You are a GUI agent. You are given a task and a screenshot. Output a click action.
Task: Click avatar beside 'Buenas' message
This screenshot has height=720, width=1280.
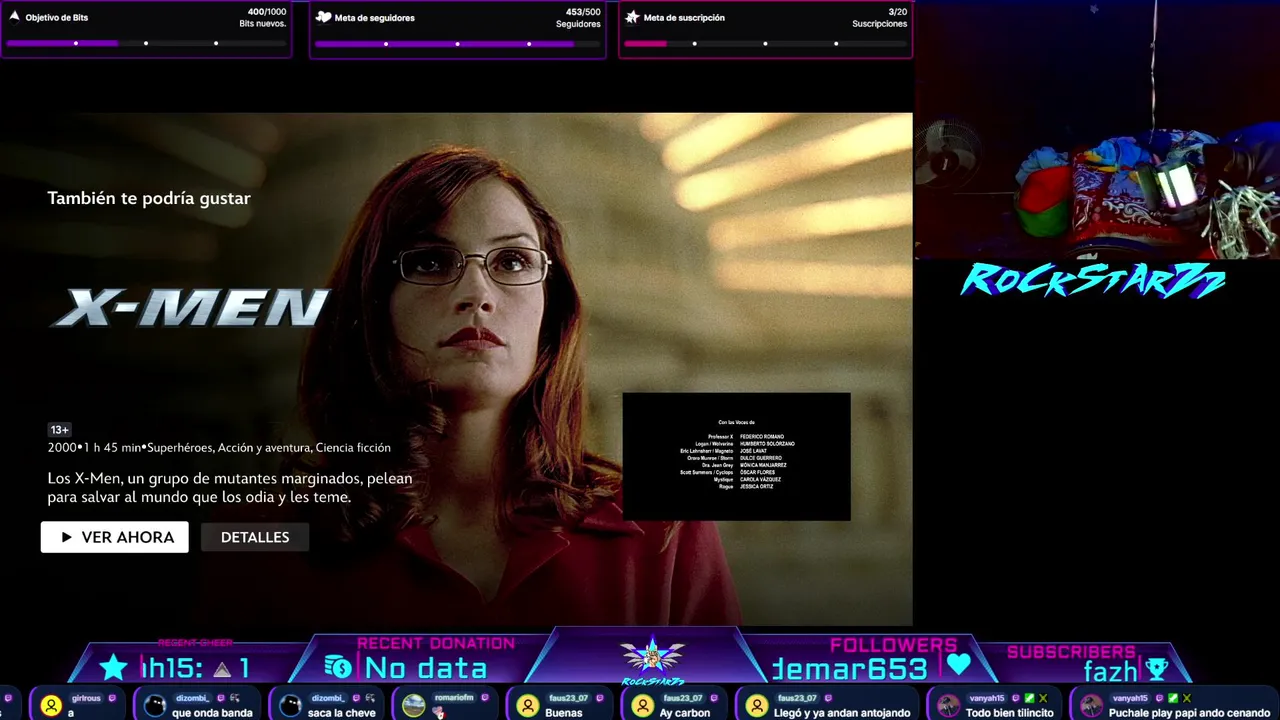click(x=528, y=706)
